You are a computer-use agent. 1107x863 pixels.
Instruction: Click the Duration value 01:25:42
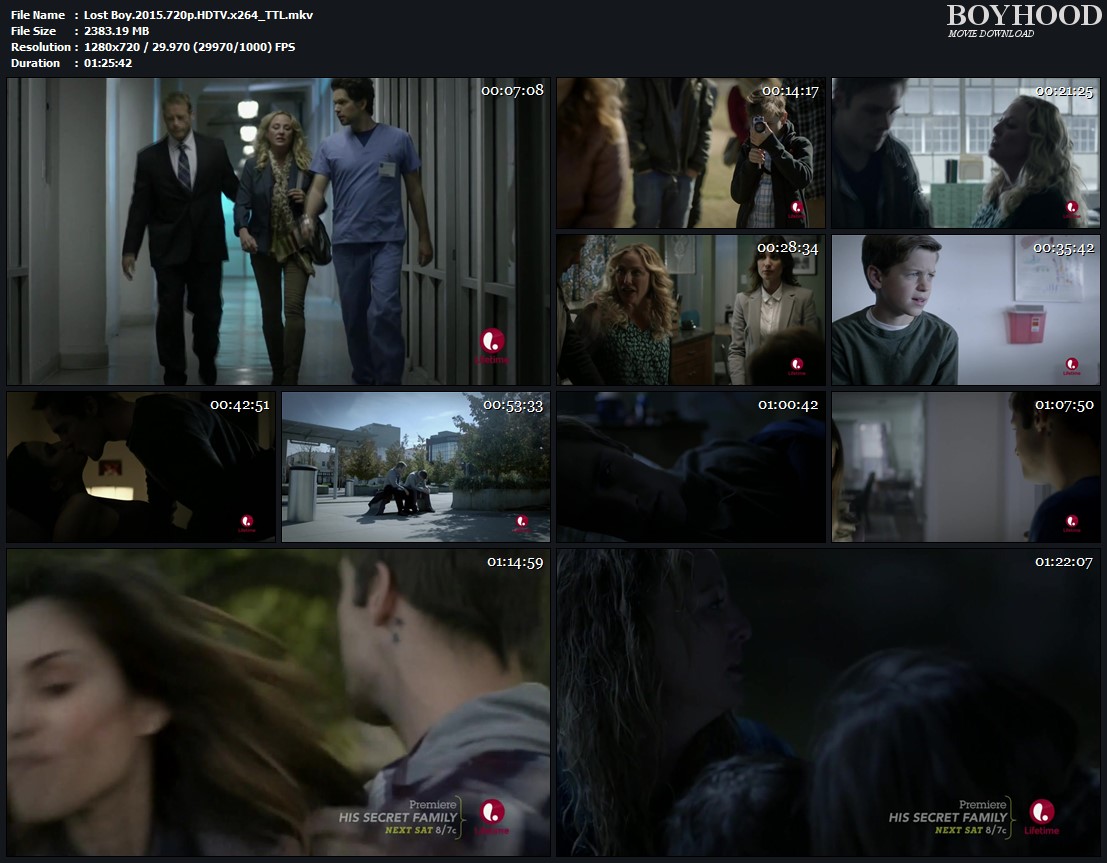108,63
